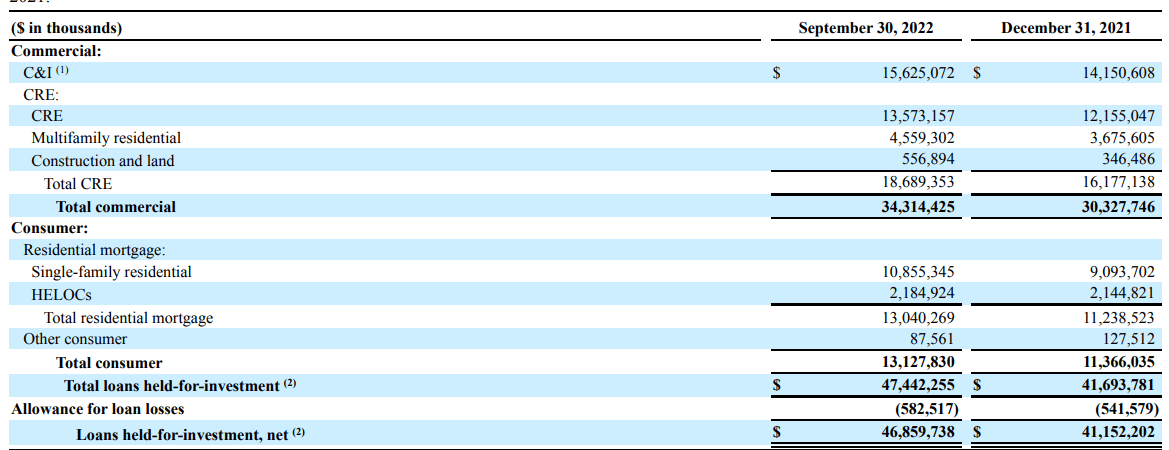Click the 'Construction and land' row label

pyautogui.click(x=103, y=160)
